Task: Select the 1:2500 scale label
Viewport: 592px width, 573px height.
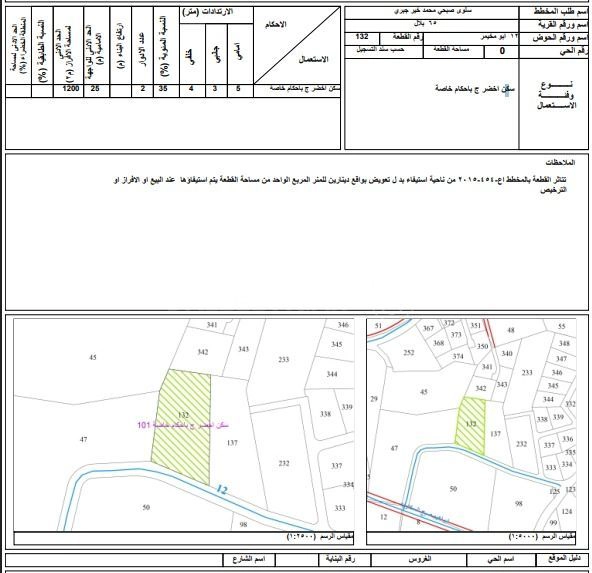Action: click(x=301, y=536)
